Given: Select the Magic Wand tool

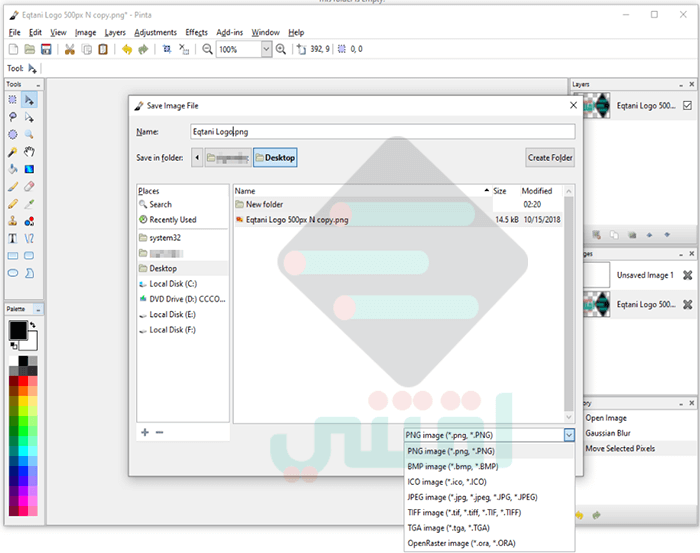Looking at the screenshot, I should [12, 152].
